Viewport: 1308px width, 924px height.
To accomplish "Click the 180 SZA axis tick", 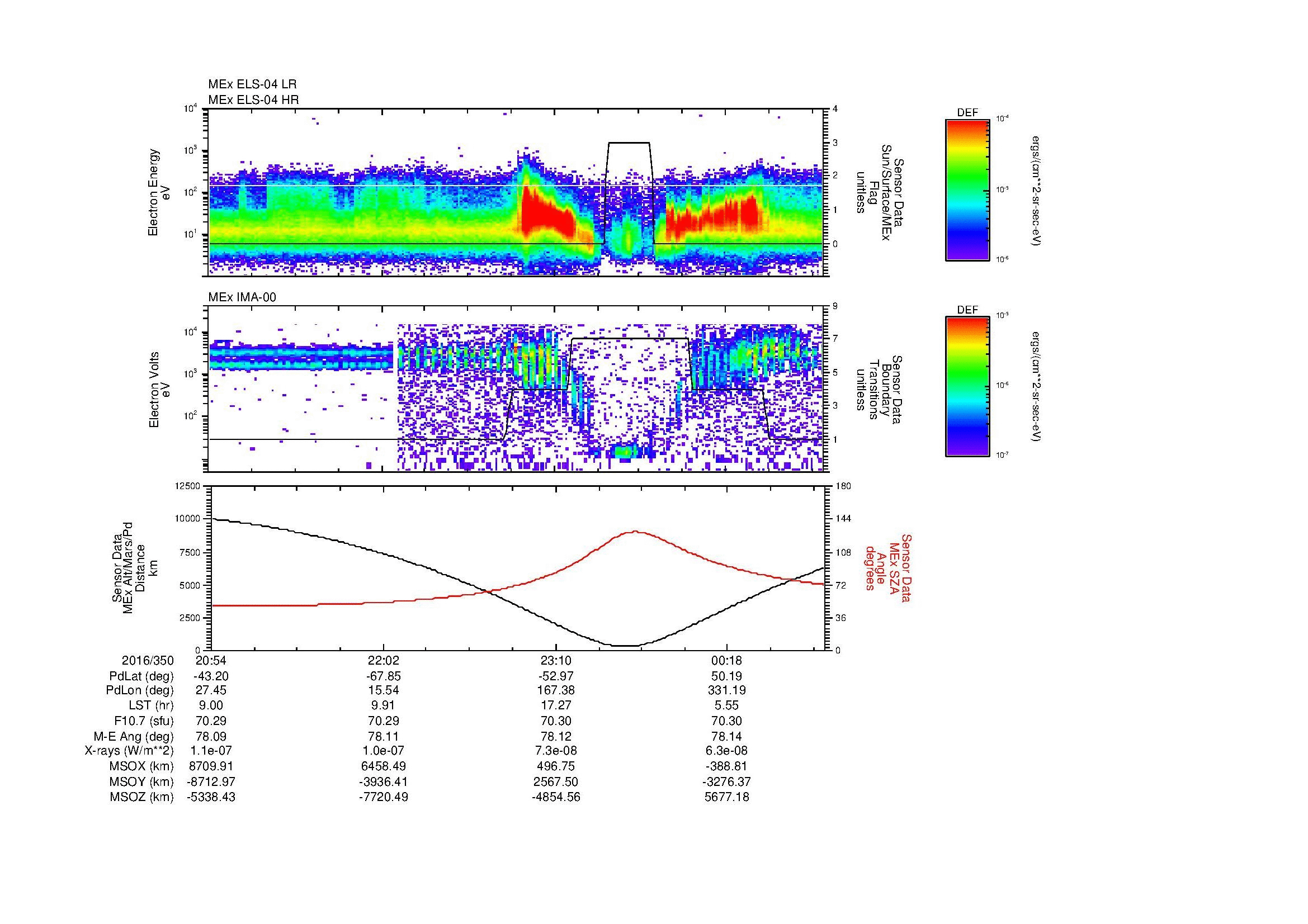I will point(843,486).
